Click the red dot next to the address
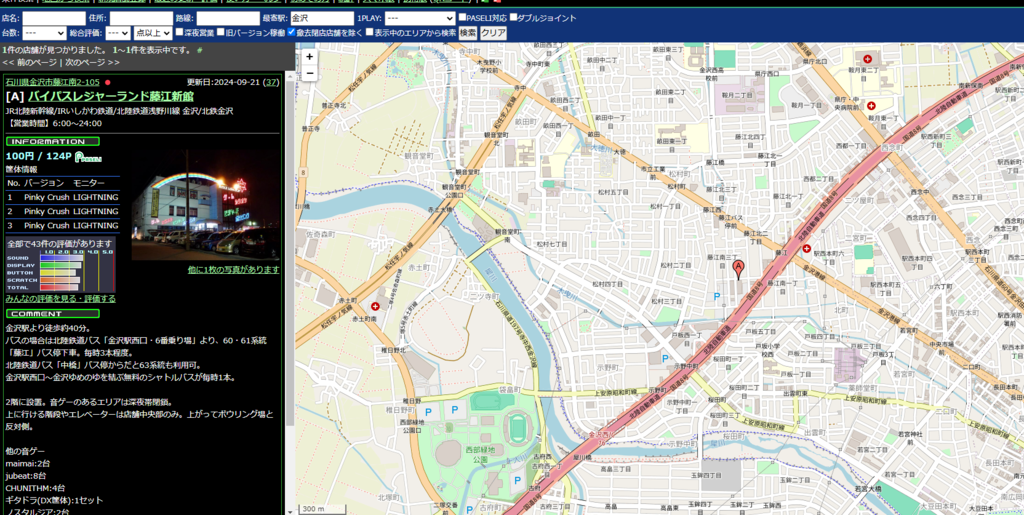This screenshot has height=515, width=1024. [x=108, y=82]
